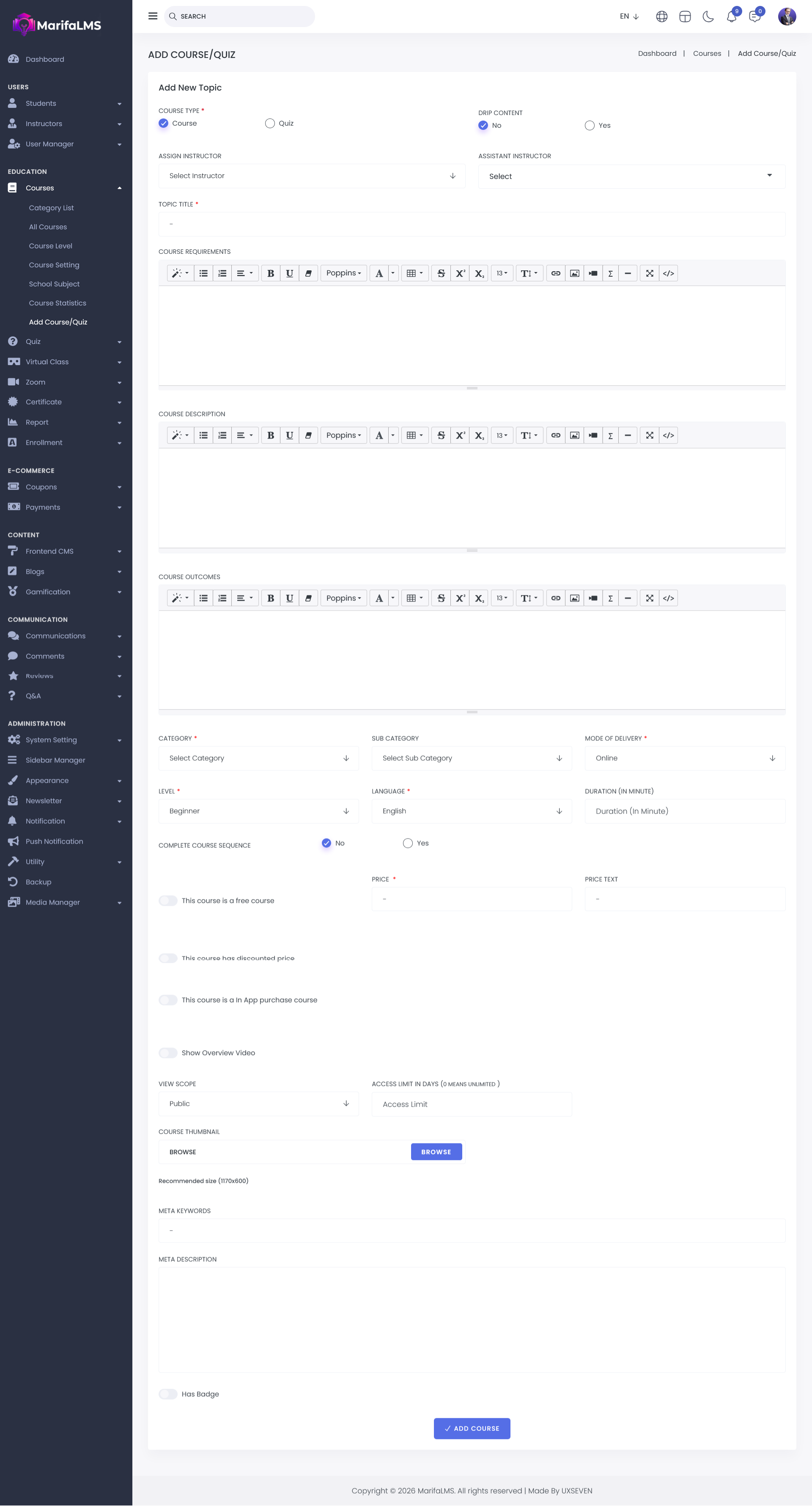The height and width of the screenshot is (1507, 812).
Task: Turn on Has Badge switch
Action: click(168, 1394)
